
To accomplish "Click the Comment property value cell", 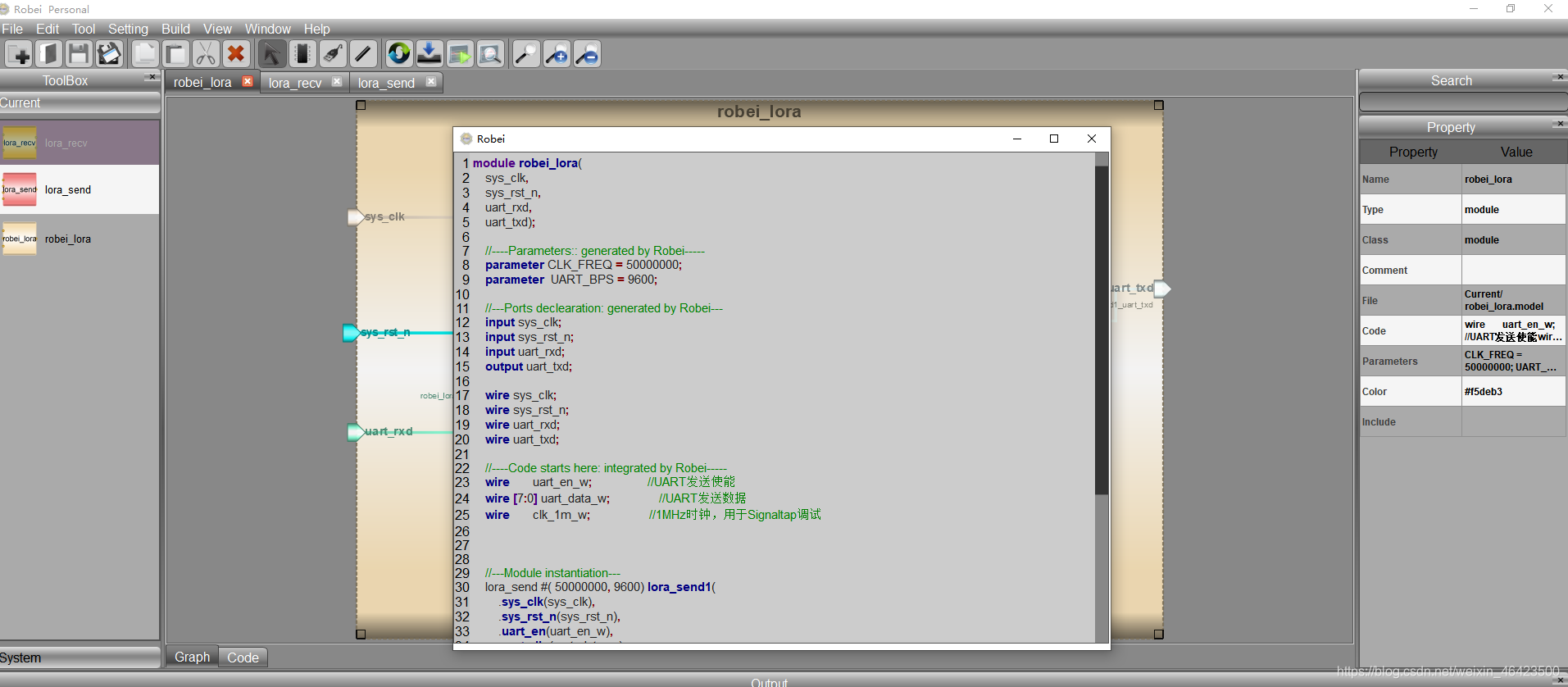I will click(1513, 271).
